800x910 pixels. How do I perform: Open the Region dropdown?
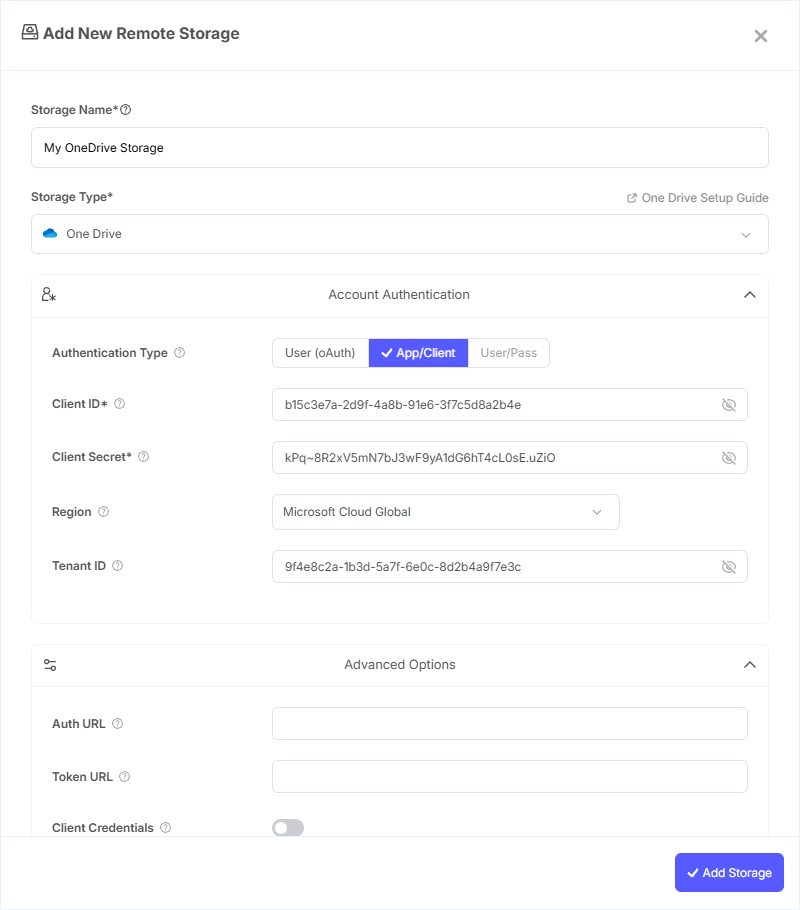coord(445,512)
